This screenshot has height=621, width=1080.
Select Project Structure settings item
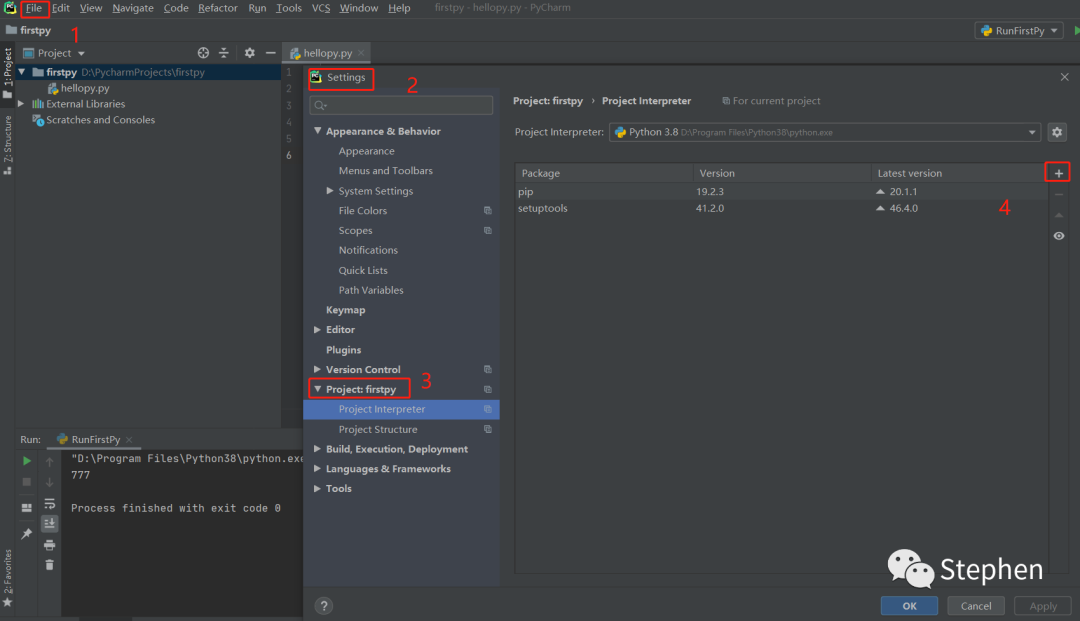click(x=378, y=429)
